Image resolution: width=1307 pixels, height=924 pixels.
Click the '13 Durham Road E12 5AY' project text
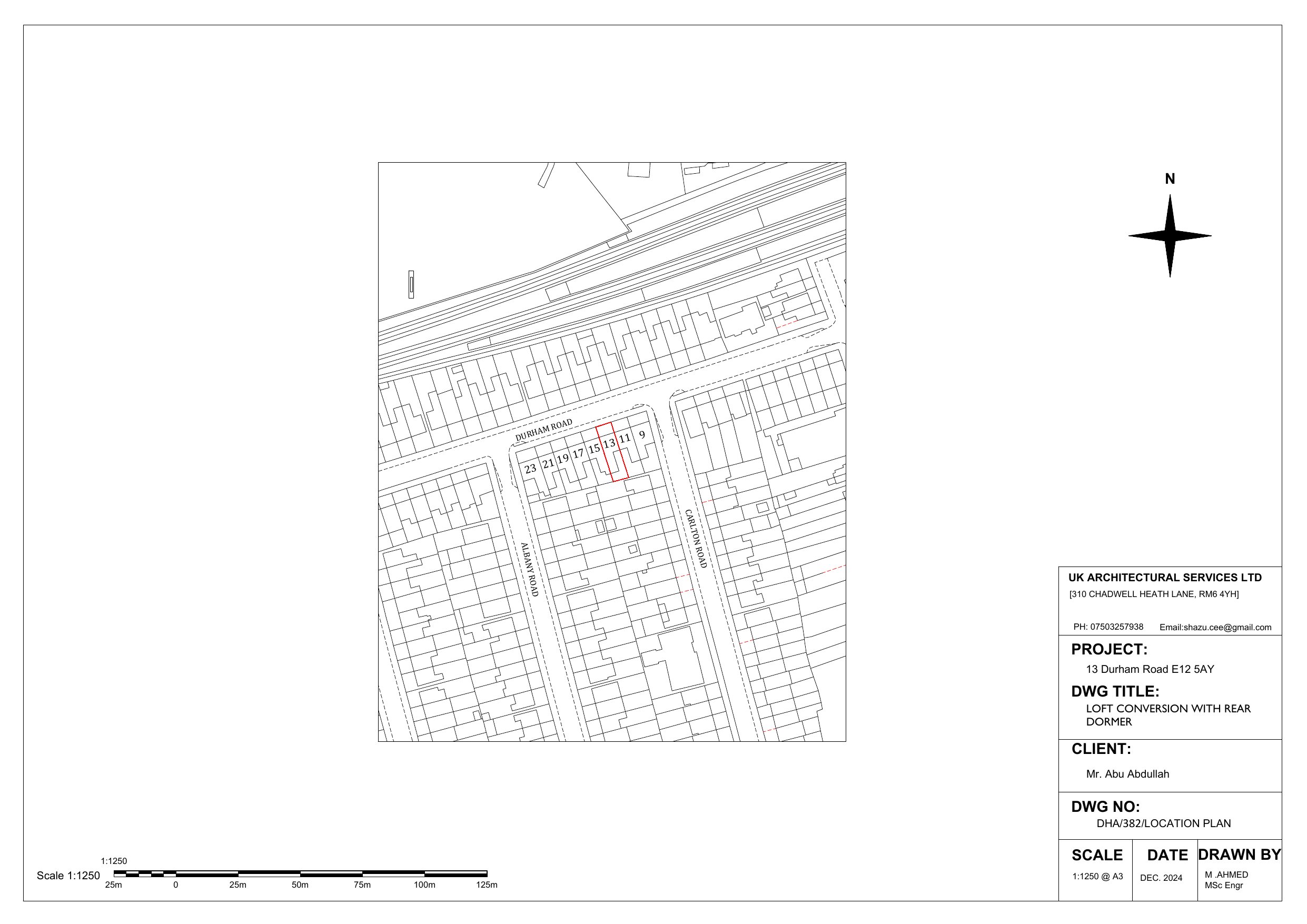[1150, 669]
